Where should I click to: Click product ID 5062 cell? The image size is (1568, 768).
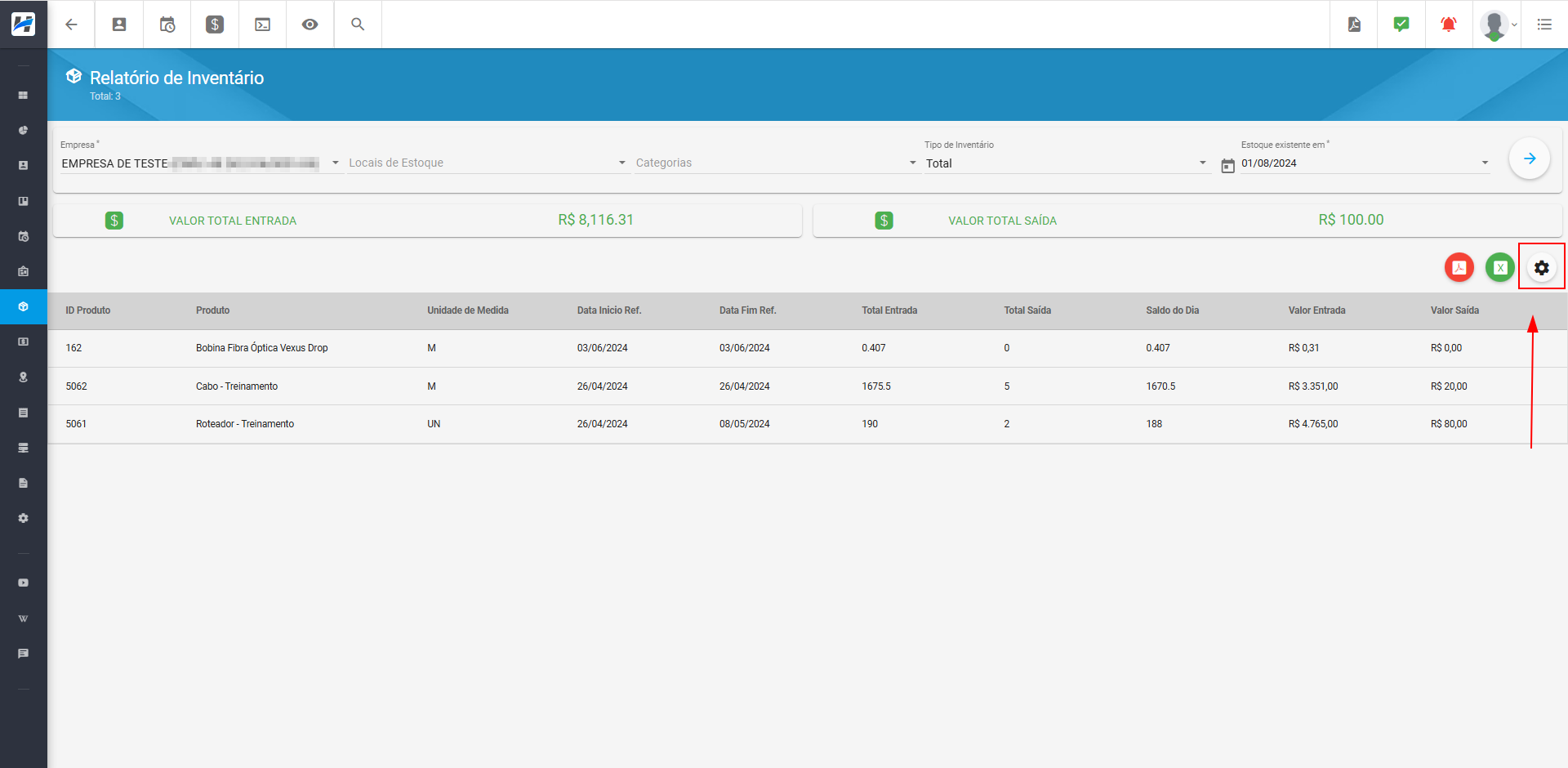[76, 386]
